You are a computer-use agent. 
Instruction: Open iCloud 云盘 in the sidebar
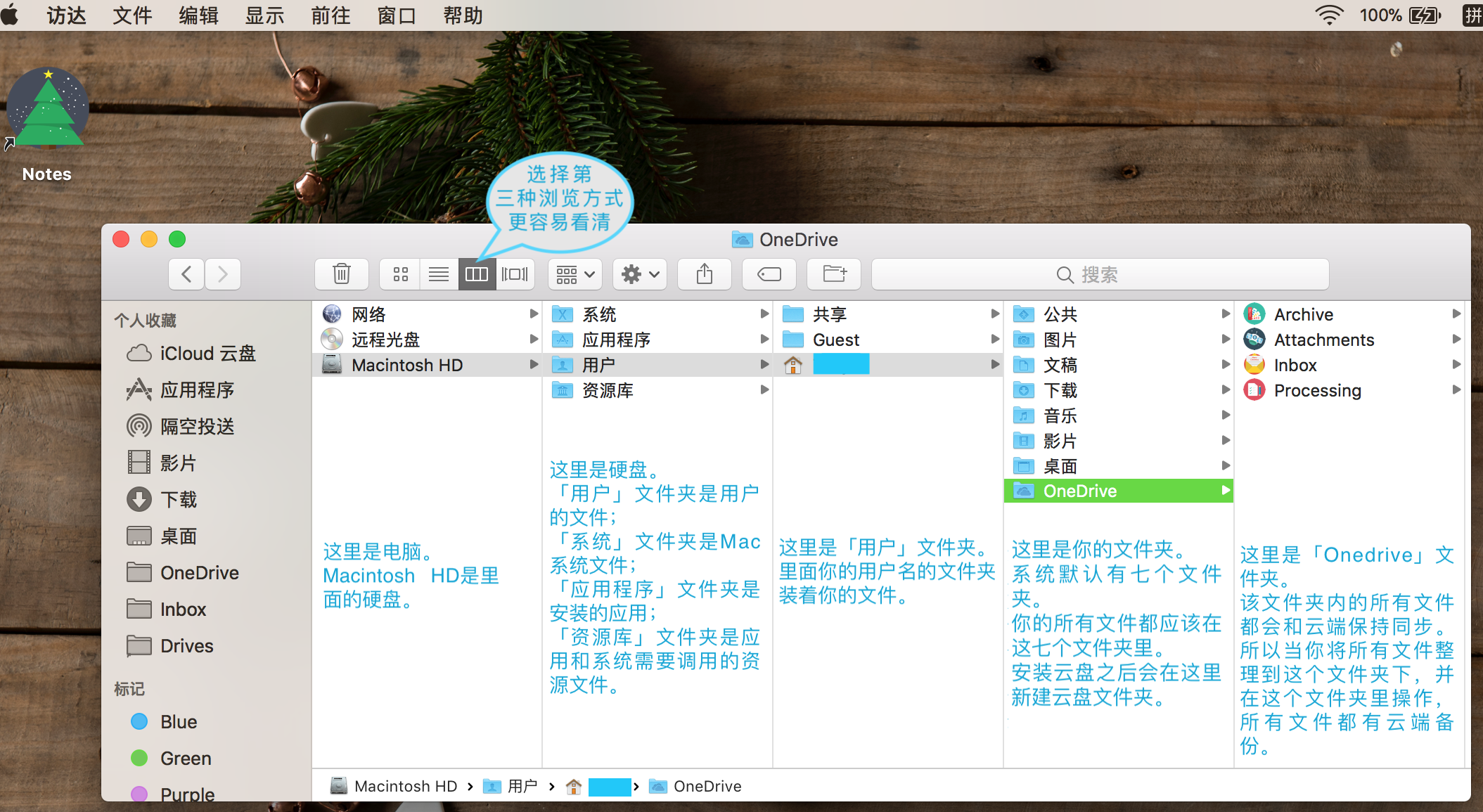(191, 354)
